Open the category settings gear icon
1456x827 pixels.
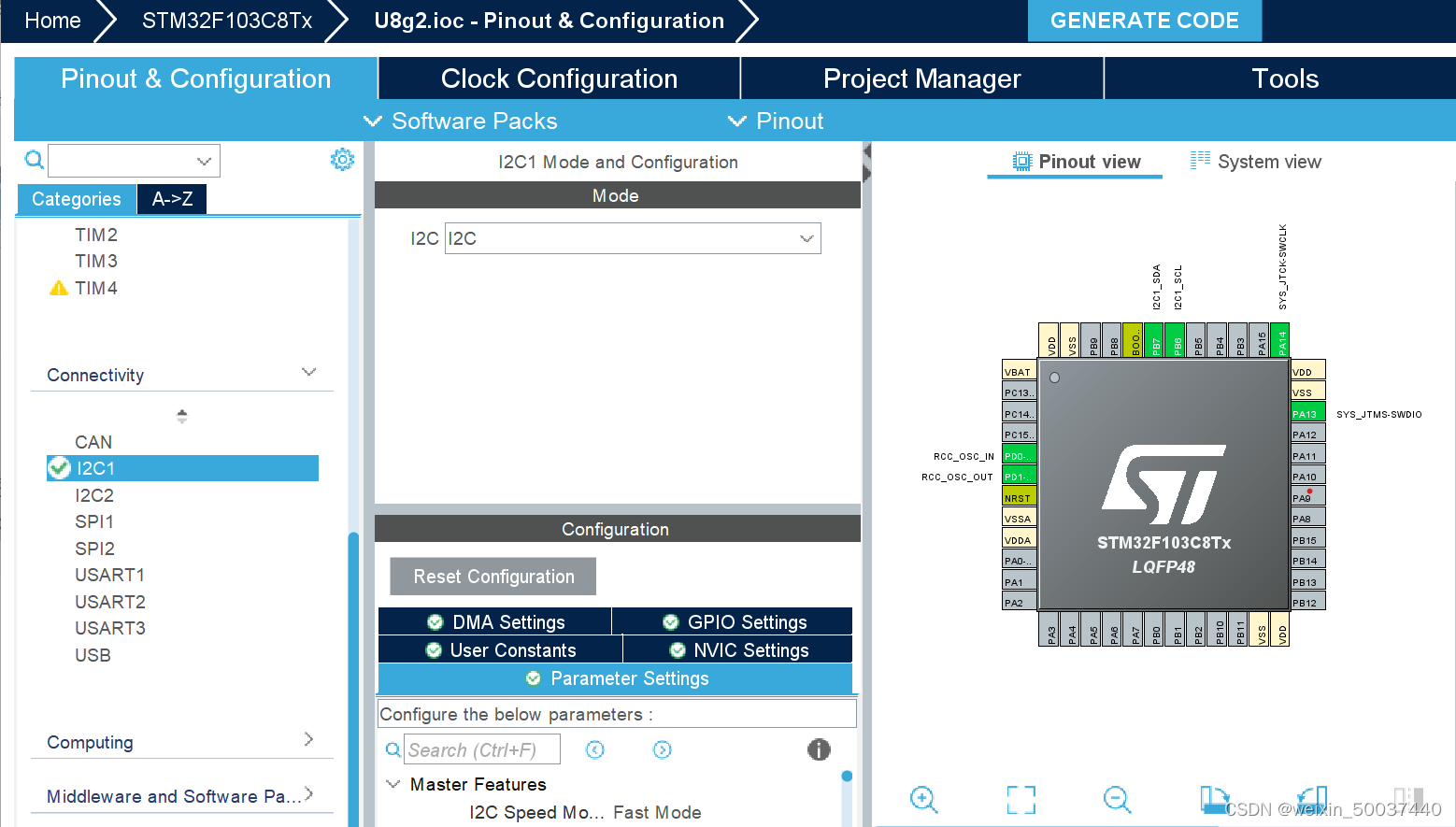342,160
